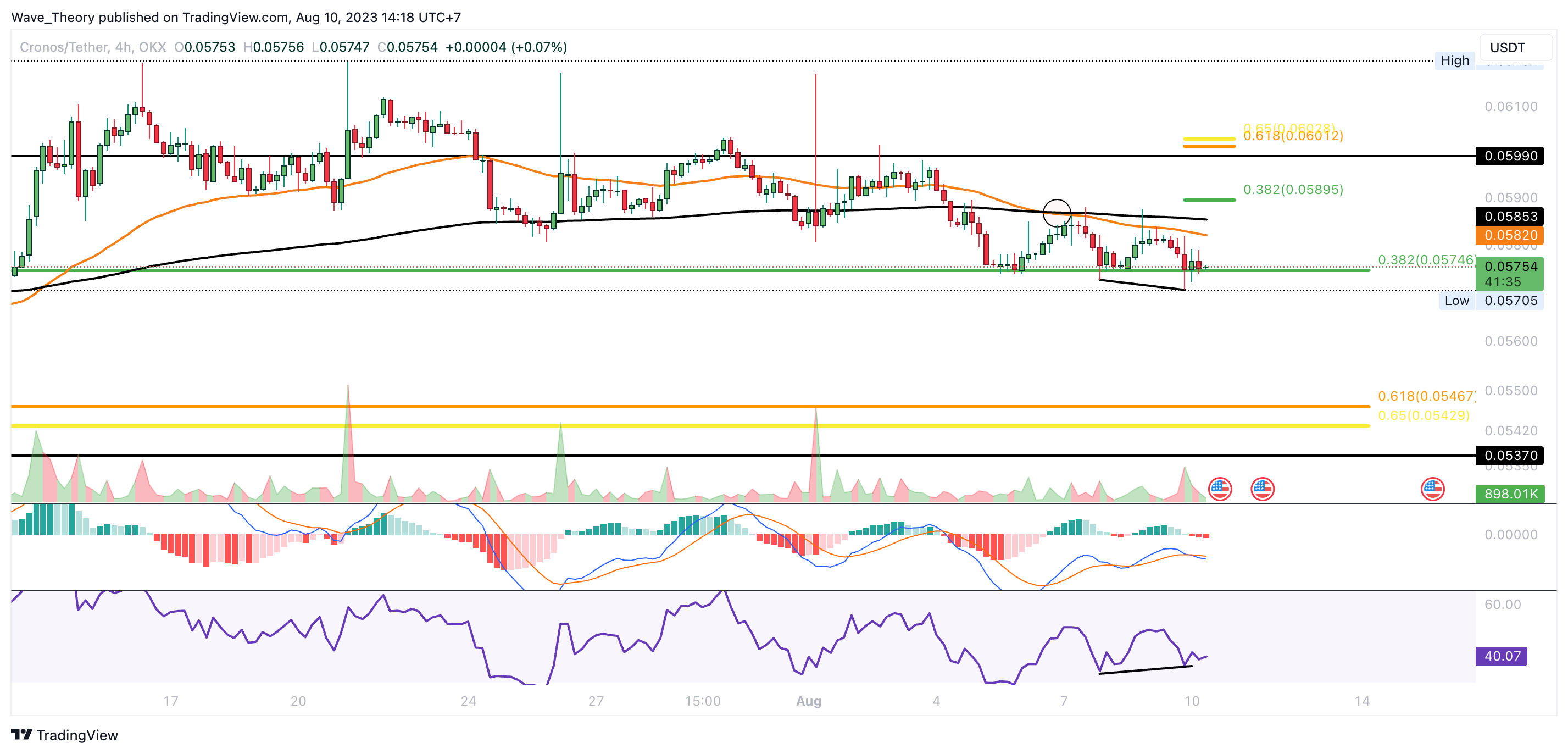The height and width of the screenshot is (754, 1568).
Task: Click the purple 40.07 RSI value label
Action: (x=1502, y=656)
